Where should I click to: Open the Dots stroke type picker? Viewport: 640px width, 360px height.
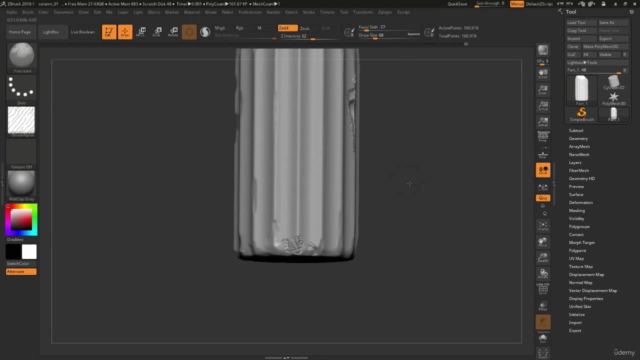coord(22,89)
